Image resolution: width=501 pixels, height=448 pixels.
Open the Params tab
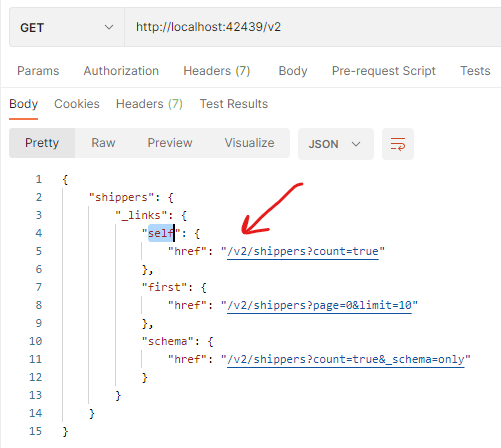coord(38,71)
